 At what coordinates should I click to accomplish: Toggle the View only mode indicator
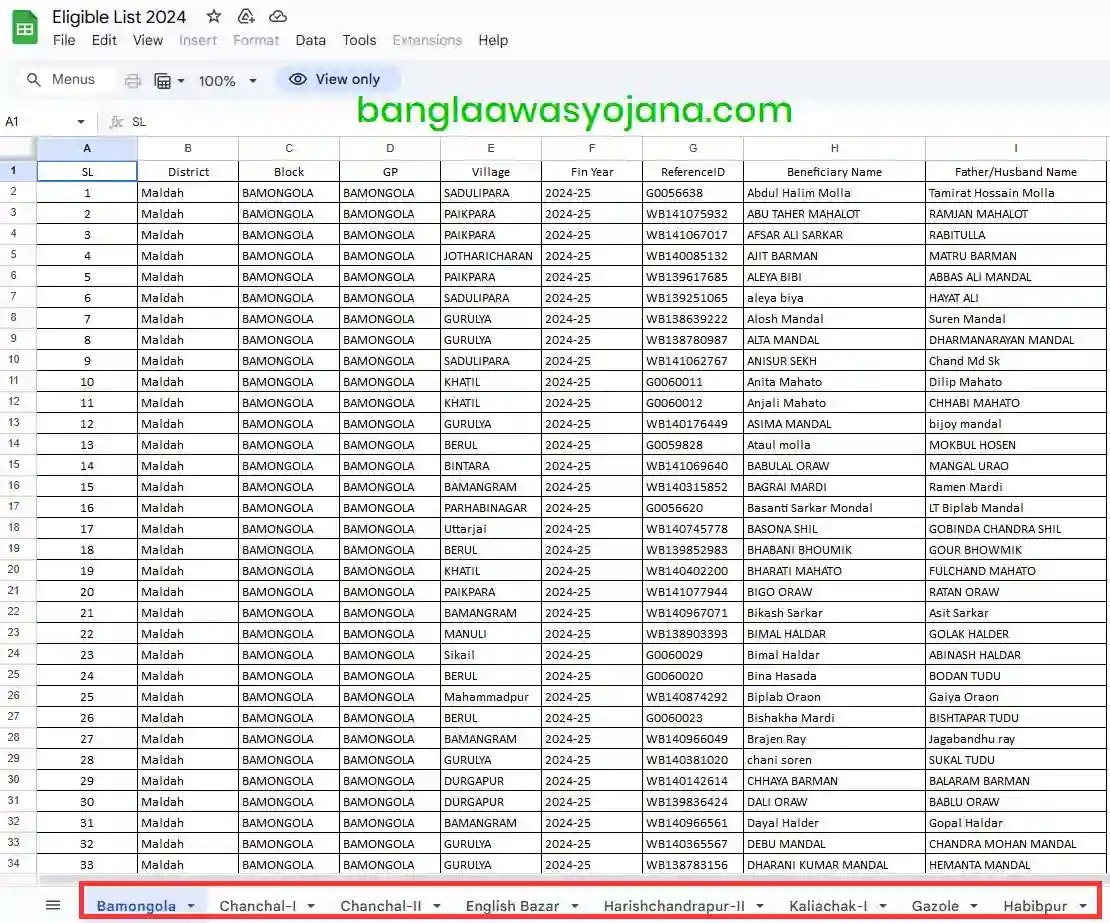point(338,79)
